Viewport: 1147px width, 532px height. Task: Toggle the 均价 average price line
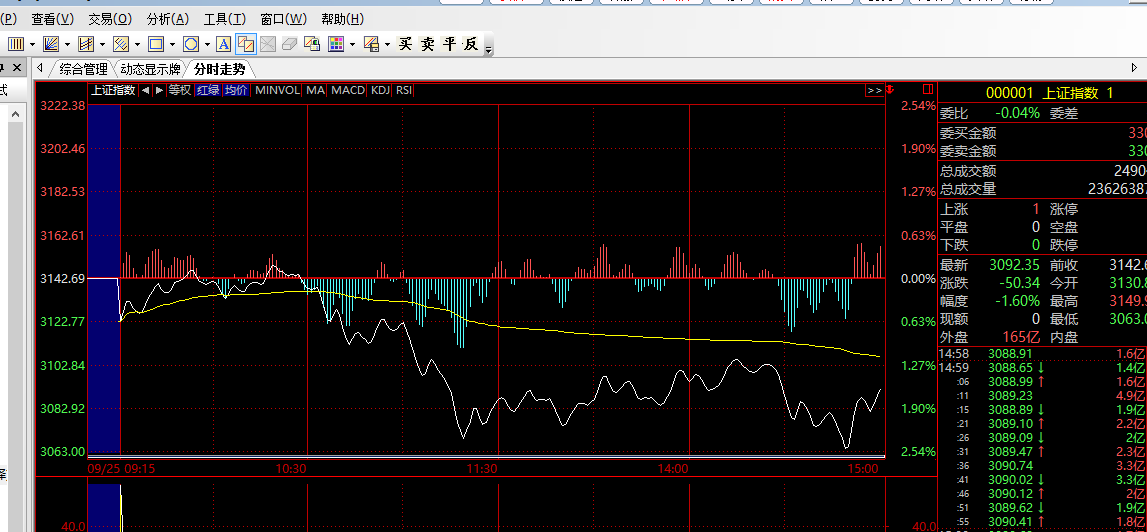coord(235,90)
